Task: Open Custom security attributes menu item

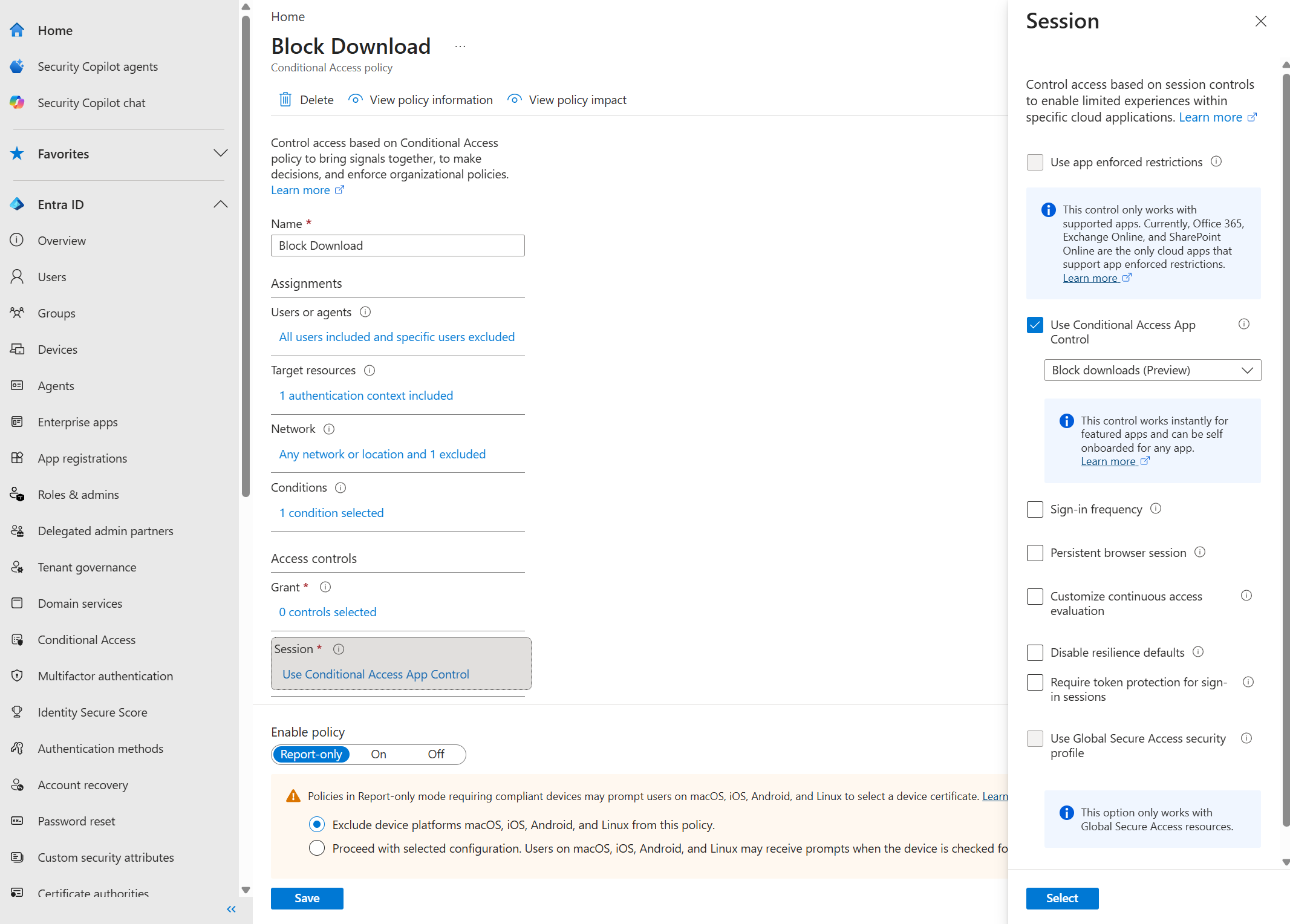Action: click(x=106, y=857)
